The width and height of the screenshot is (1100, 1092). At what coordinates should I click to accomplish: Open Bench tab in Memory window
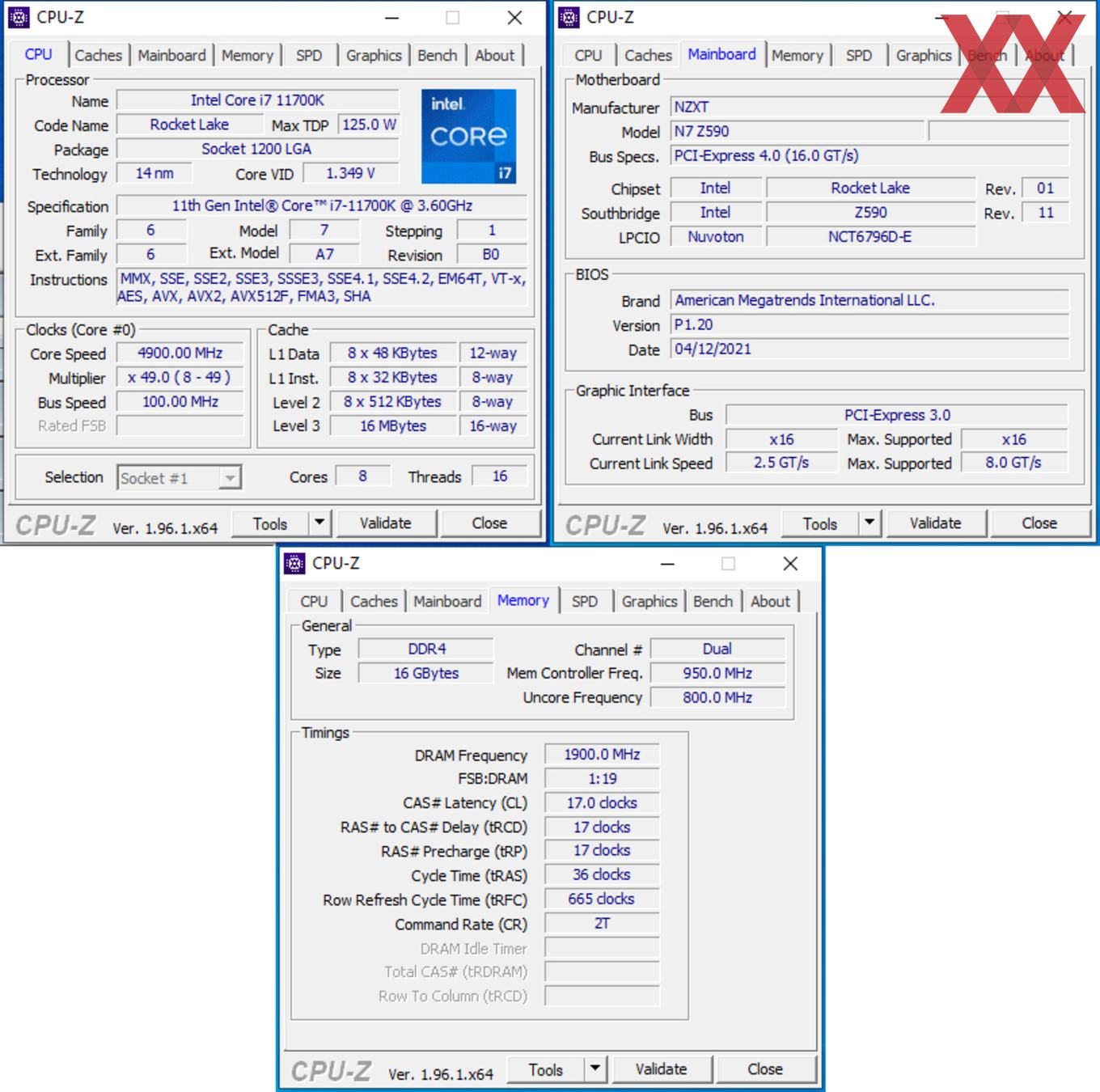coord(713,602)
